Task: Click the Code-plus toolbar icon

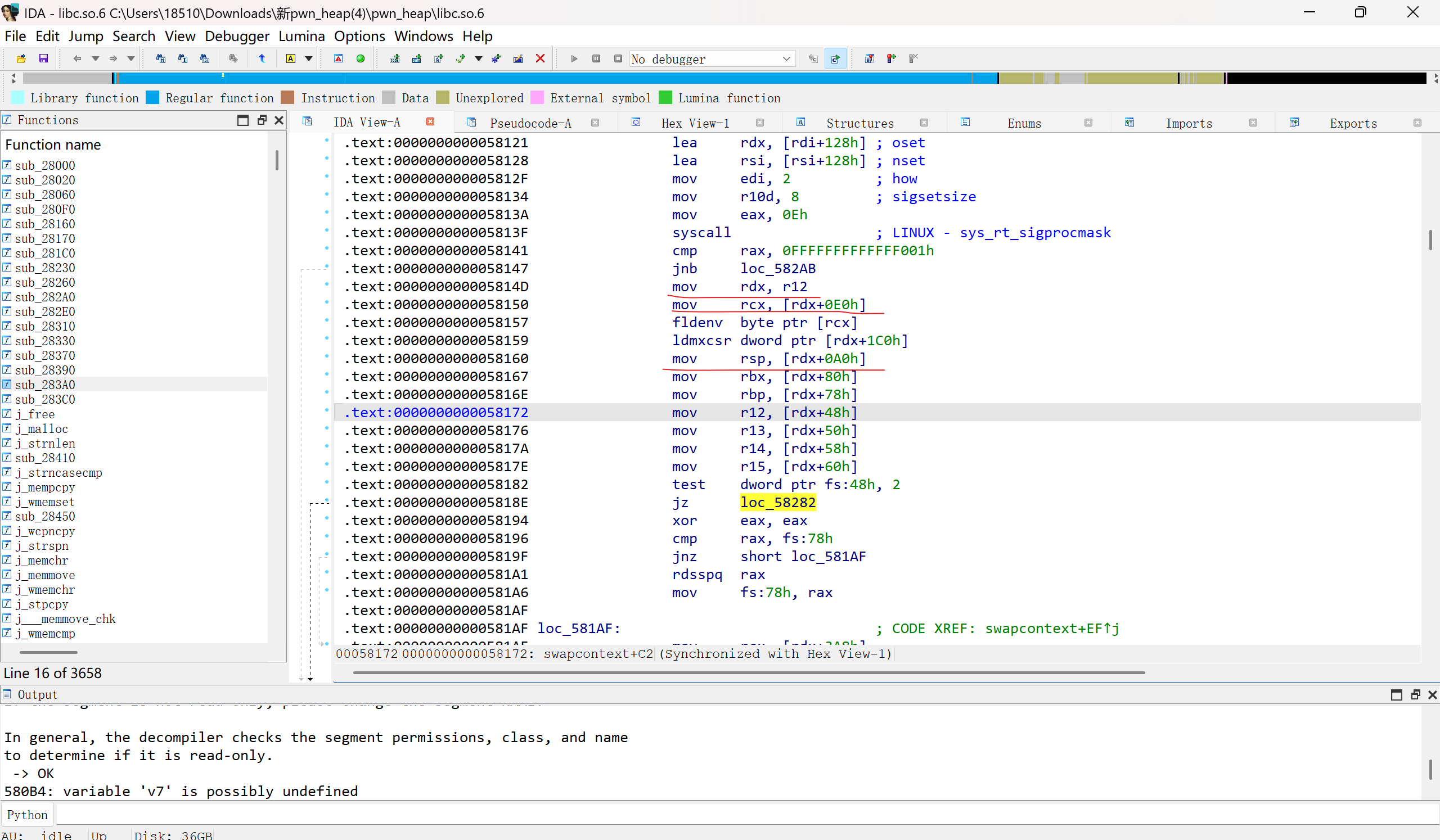Action: tap(395, 58)
